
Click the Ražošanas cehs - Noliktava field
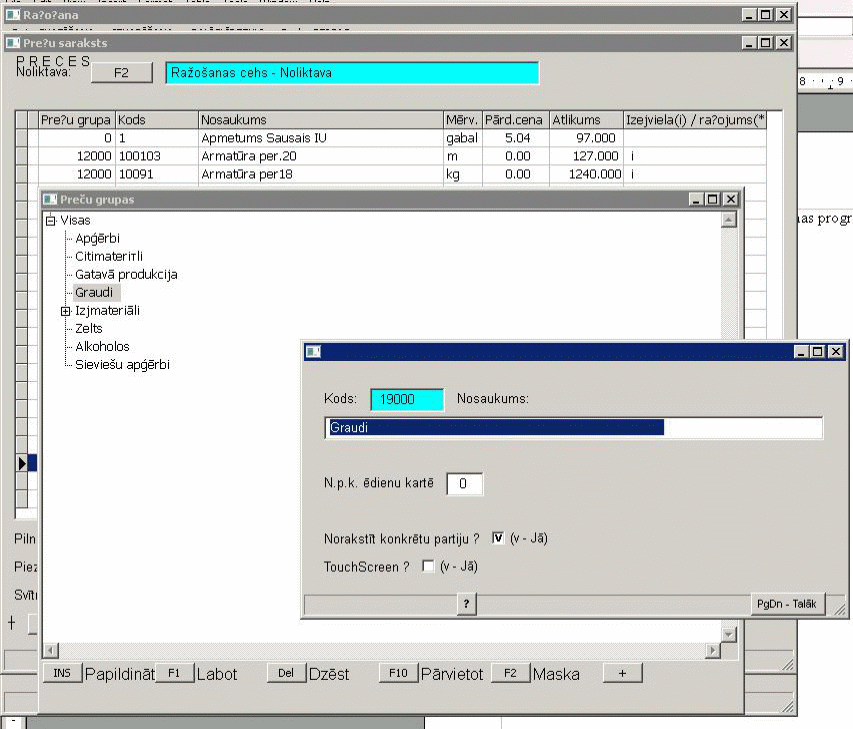[352, 73]
